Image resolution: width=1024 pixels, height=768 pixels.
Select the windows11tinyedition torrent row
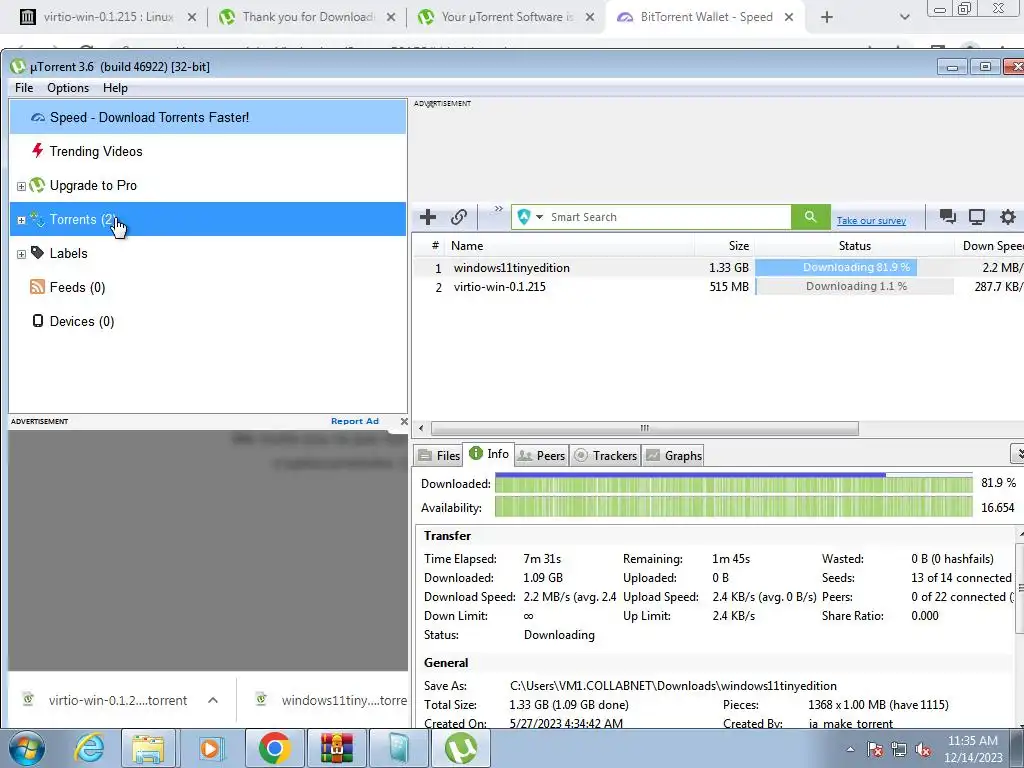click(718, 267)
